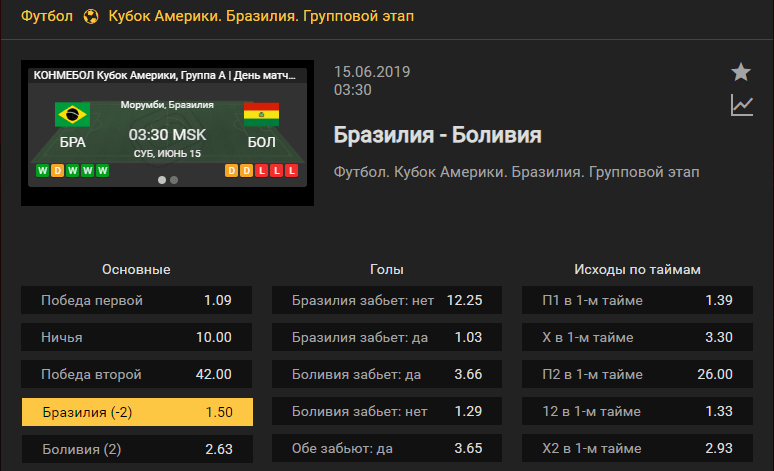
Task: Bet on Боливия (2) at 2.63
Action: [137, 449]
